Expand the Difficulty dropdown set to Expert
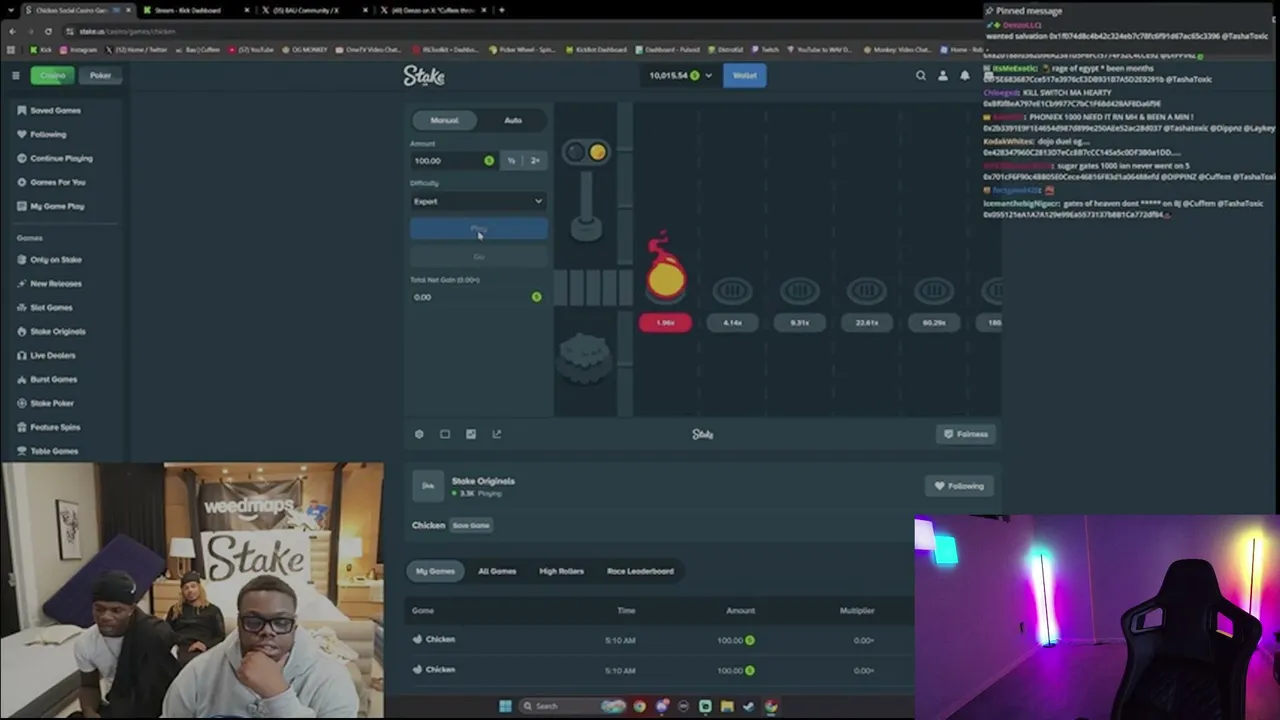 click(x=479, y=201)
